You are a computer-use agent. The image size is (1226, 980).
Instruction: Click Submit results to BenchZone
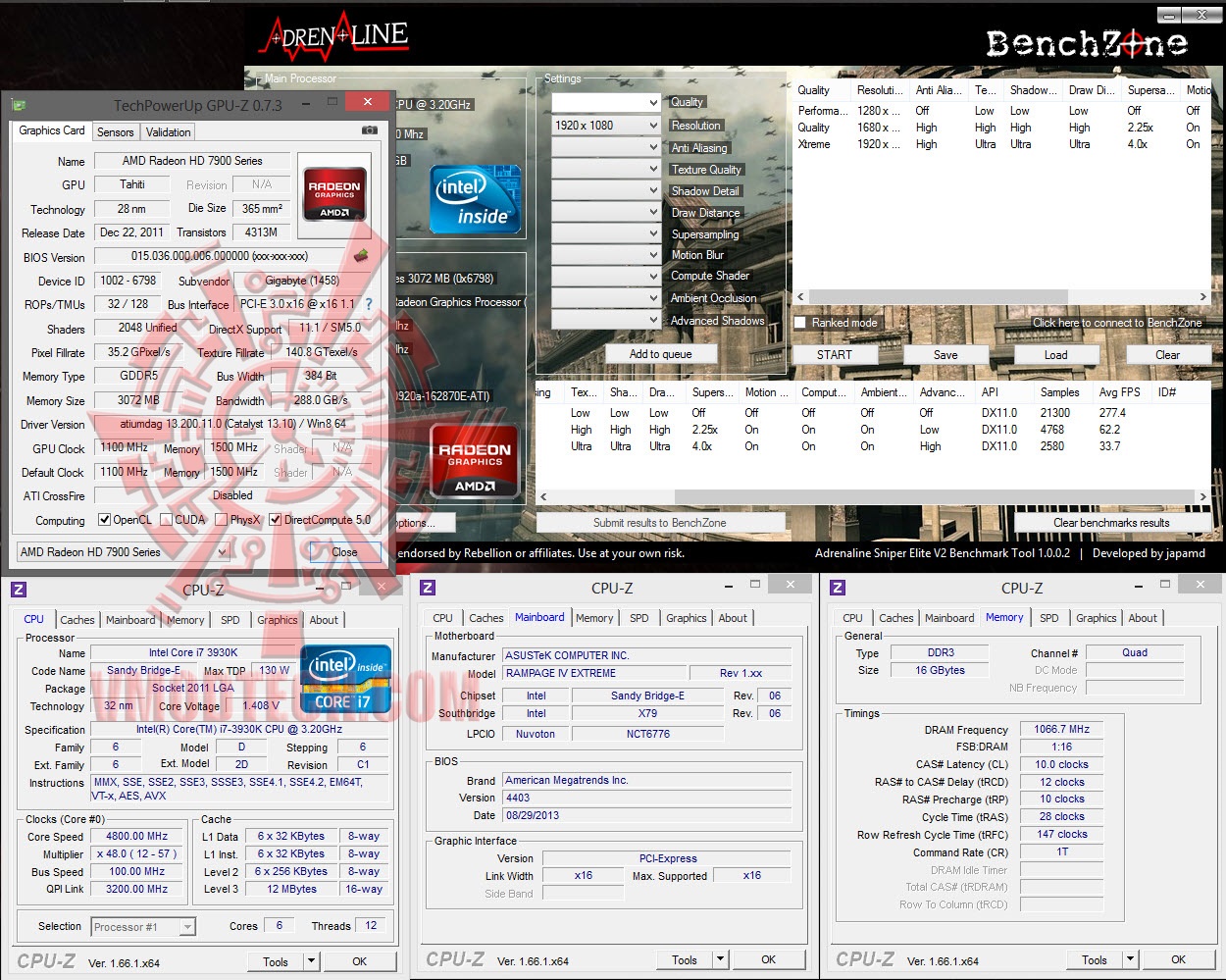click(x=660, y=523)
